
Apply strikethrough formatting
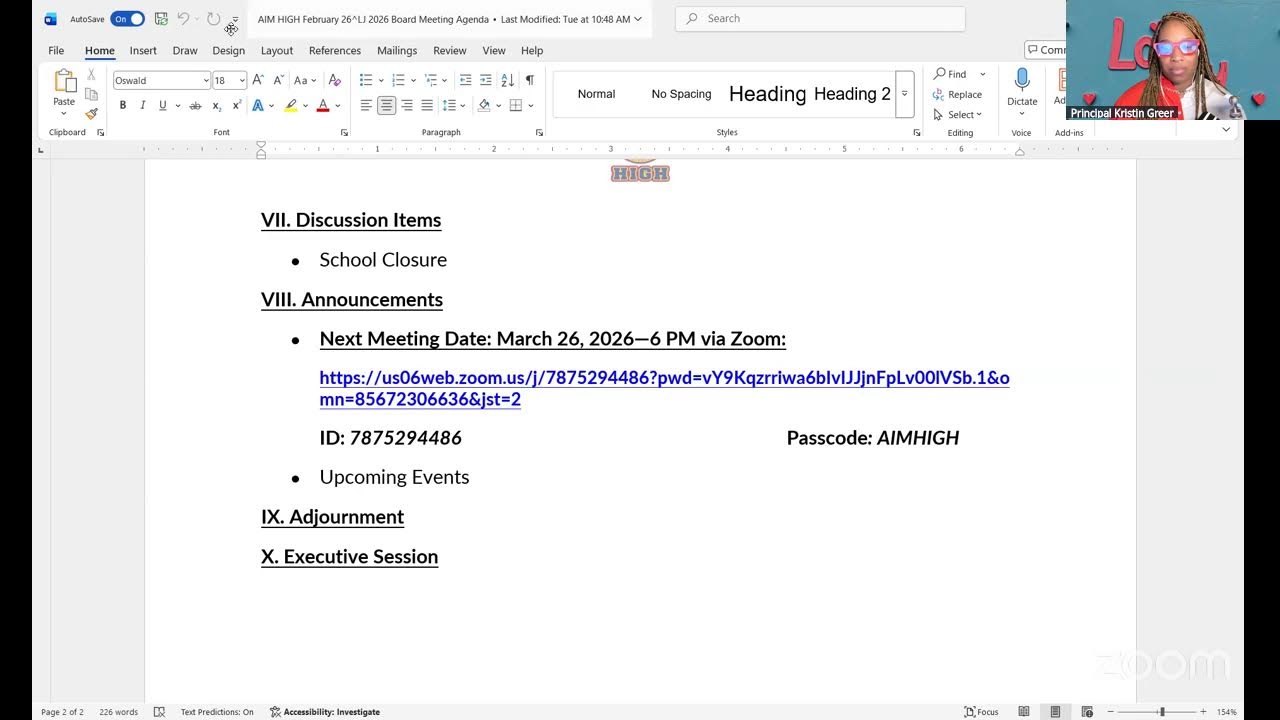click(x=195, y=105)
